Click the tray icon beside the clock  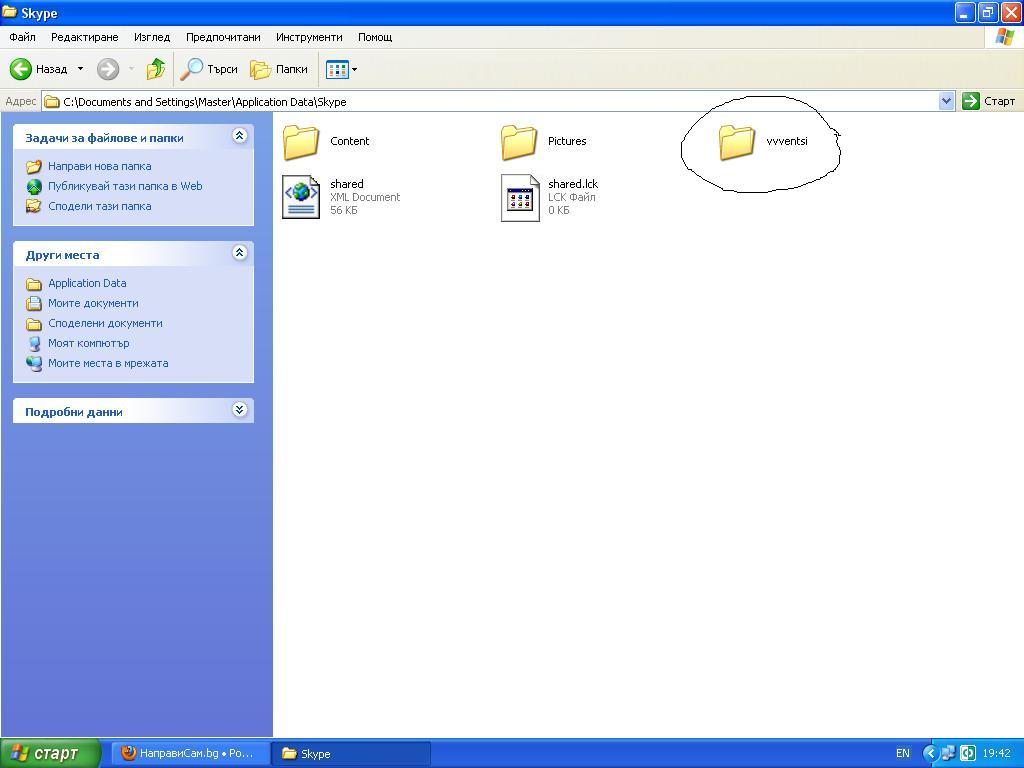(967, 754)
